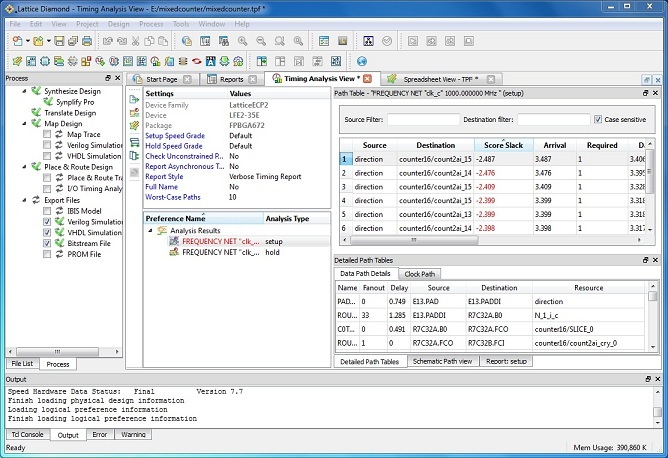The height and width of the screenshot is (458, 668).
Task: Click the globe icon at the end of the second toolbar row
Action: (361, 61)
